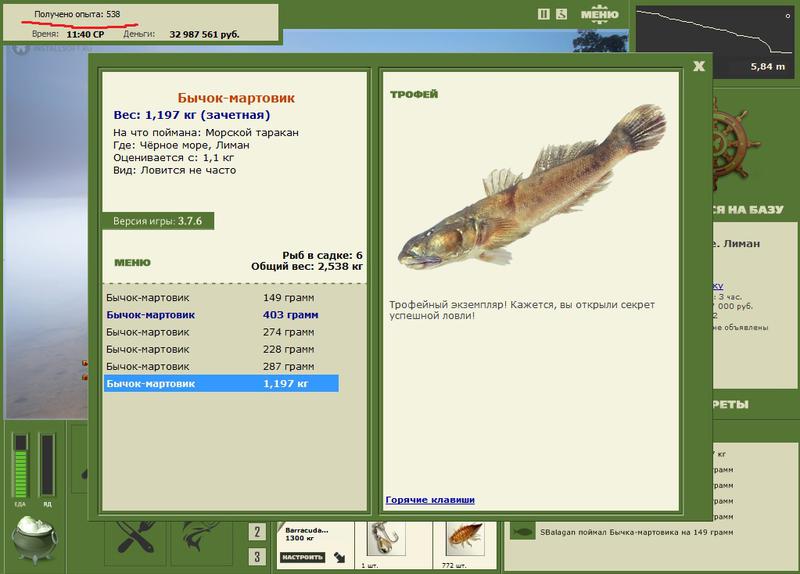
Task: Select the 149 грамм Бычок-мартовик row
Action: (221, 297)
